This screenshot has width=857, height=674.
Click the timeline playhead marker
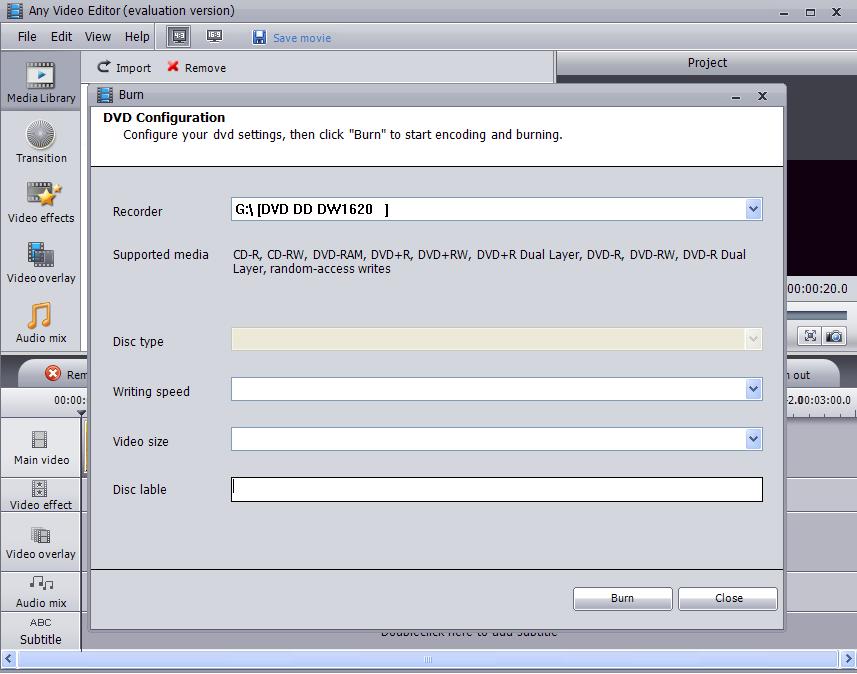click(81, 413)
